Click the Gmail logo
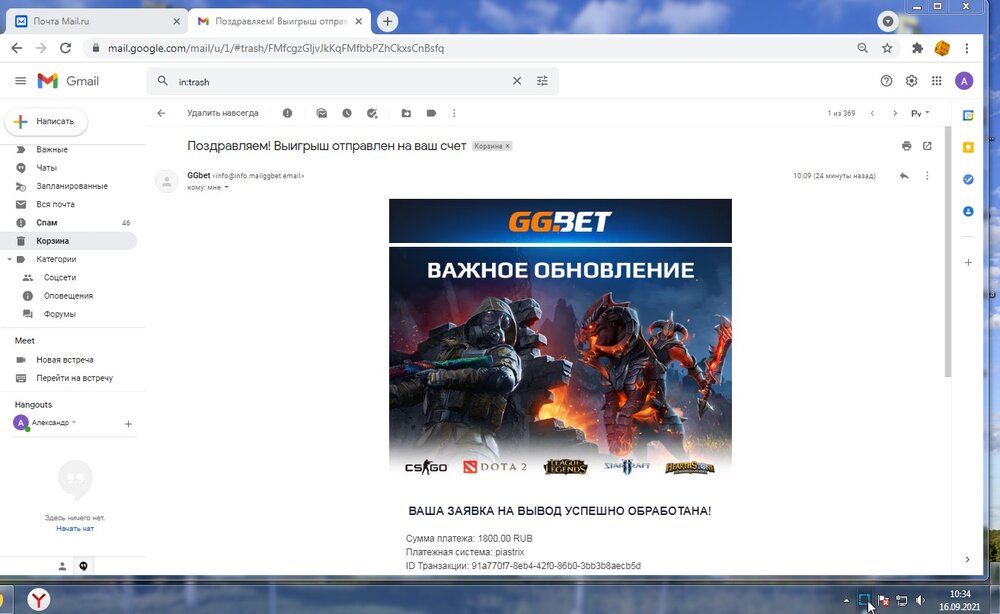 [x=68, y=81]
